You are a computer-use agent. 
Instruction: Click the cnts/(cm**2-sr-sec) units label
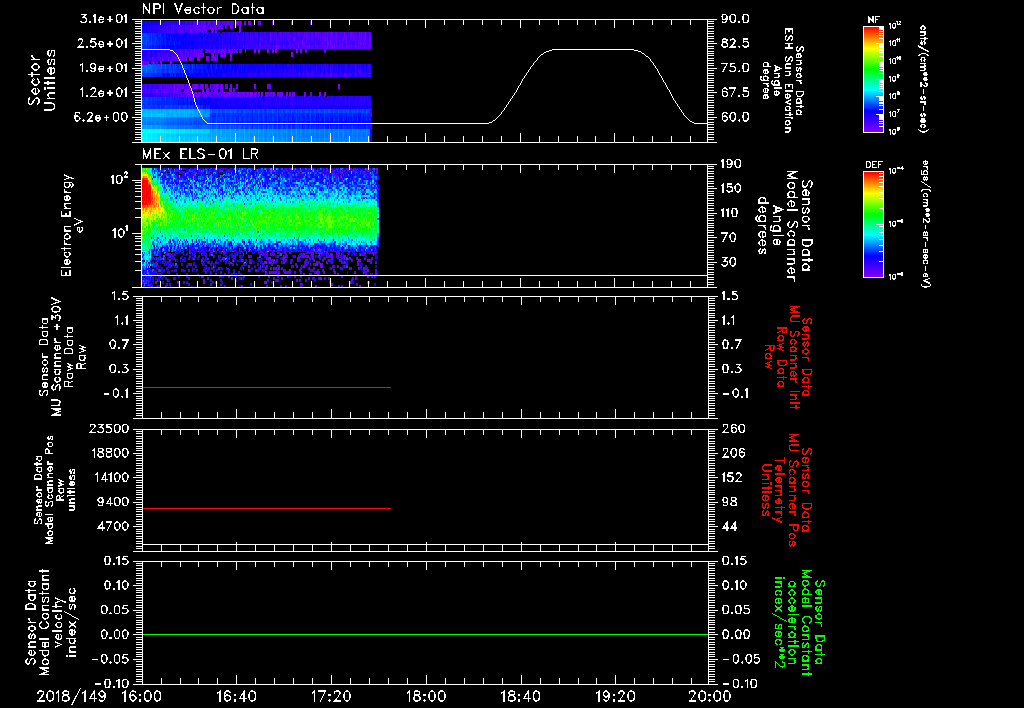[x=923, y=78]
